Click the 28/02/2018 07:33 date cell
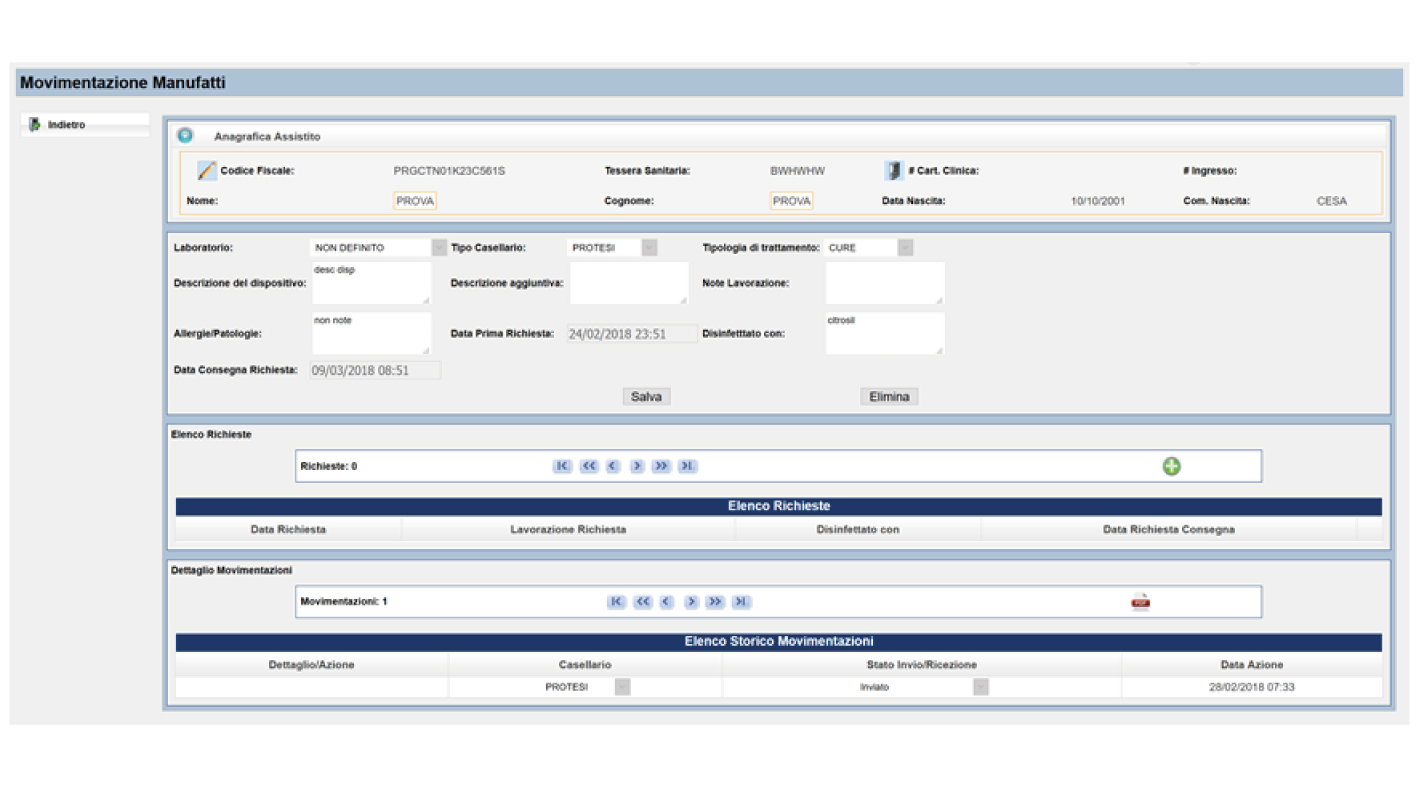This screenshot has height=787, width=1419. 1251,687
